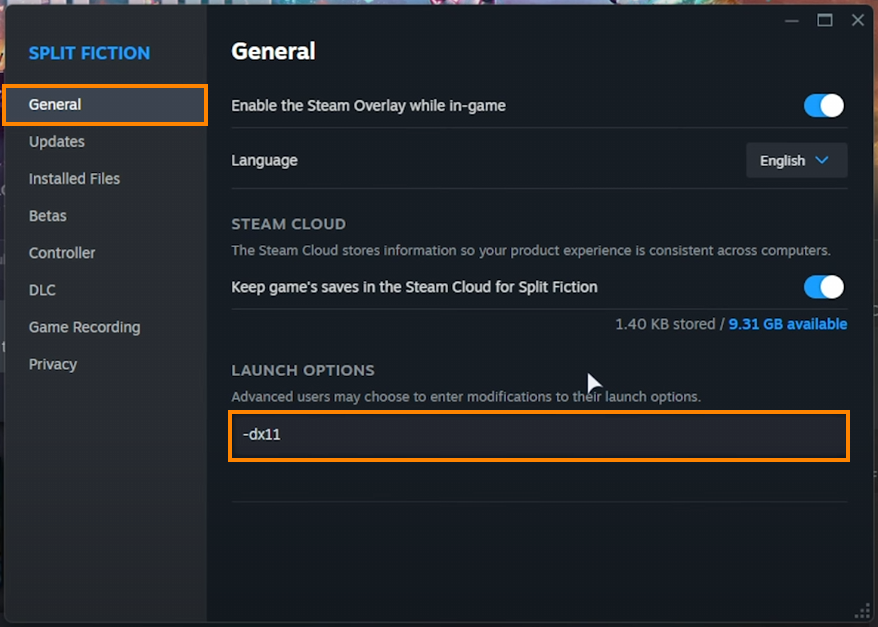Open the Language dropdown showing English
Image resolution: width=878 pixels, height=627 pixels.
[x=796, y=161]
